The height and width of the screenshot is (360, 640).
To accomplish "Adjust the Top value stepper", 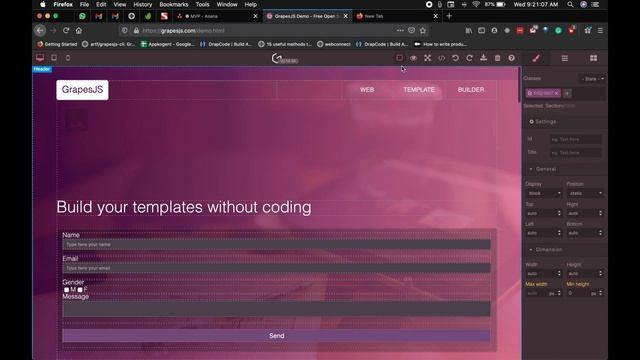I will coord(559,213).
